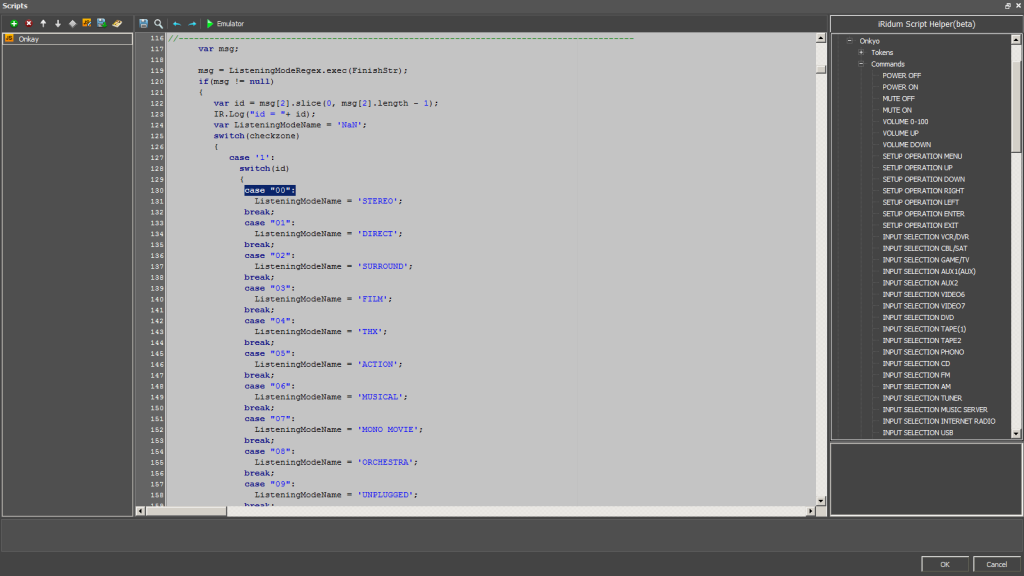Click scroll-down arrow of the command tree scrollbar

point(1016,433)
